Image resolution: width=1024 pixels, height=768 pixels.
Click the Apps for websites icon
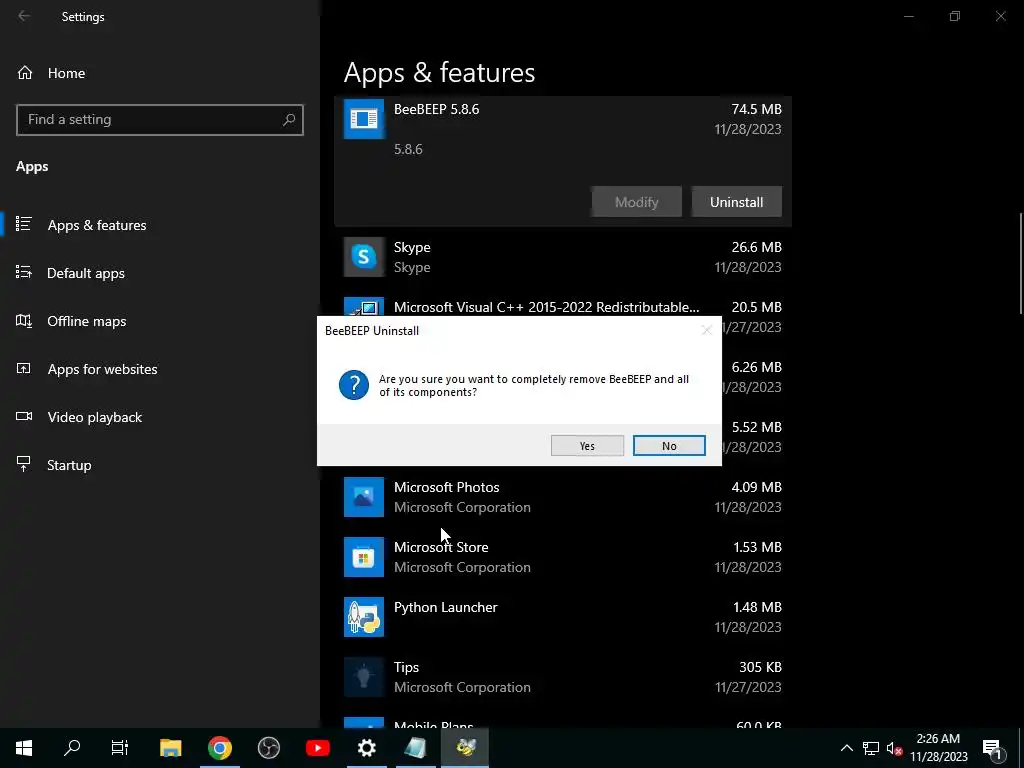[x=24, y=368]
